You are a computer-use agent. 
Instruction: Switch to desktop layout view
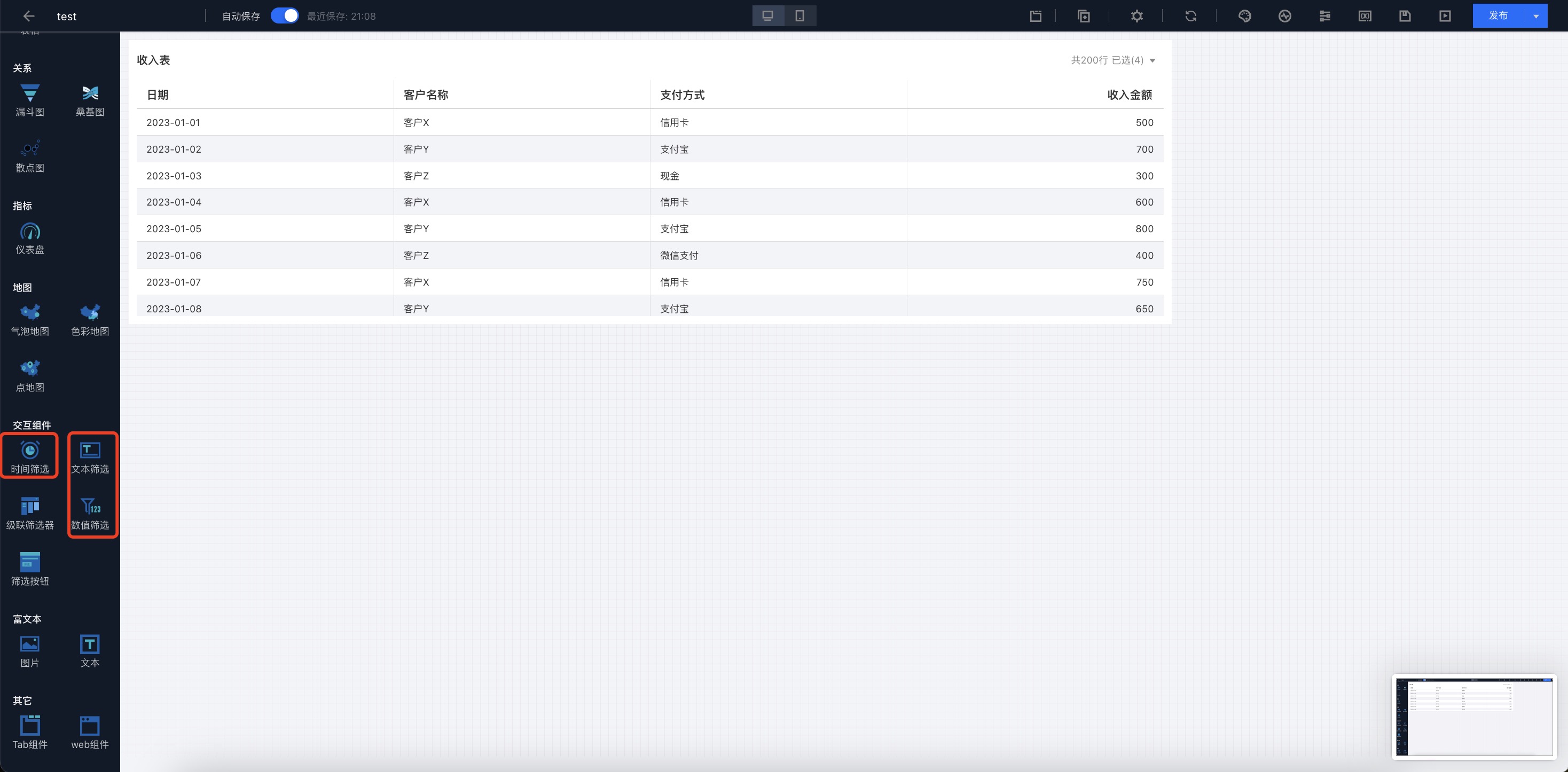point(767,16)
